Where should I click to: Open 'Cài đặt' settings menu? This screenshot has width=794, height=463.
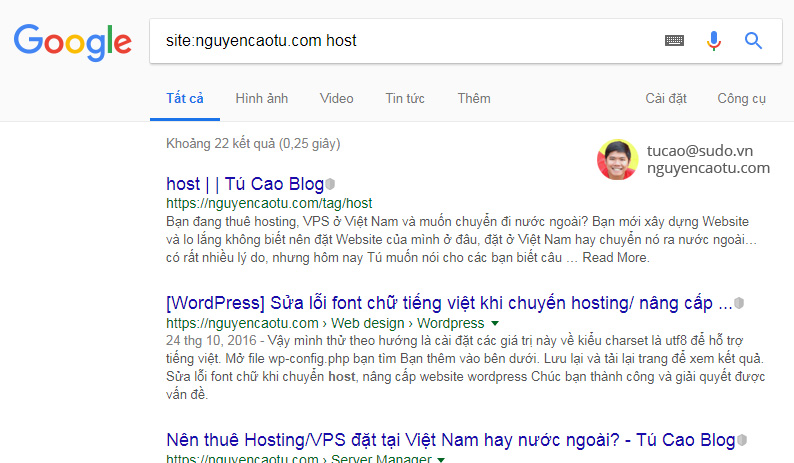pyautogui.click(x=666, y=98)
